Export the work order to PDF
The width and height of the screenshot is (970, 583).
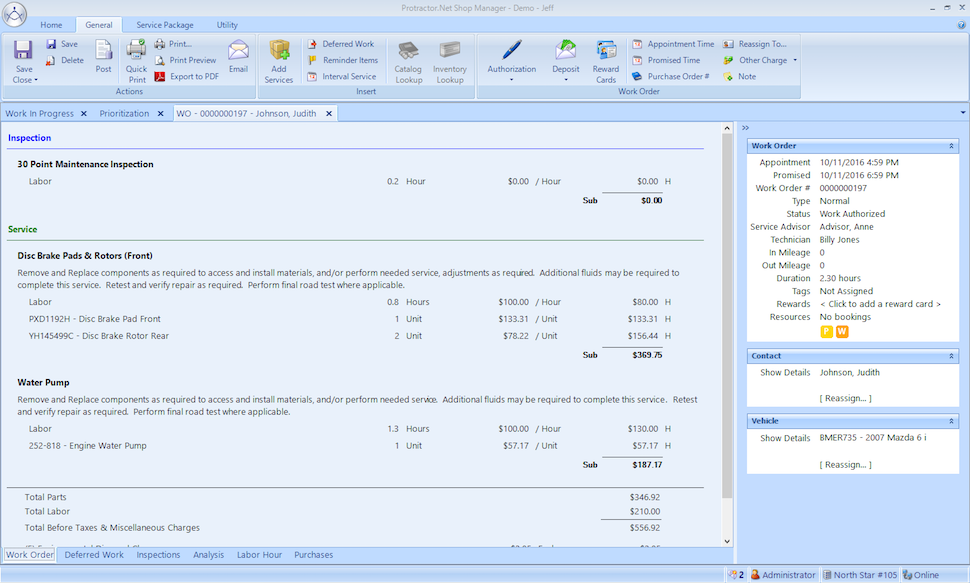point(187,76)
